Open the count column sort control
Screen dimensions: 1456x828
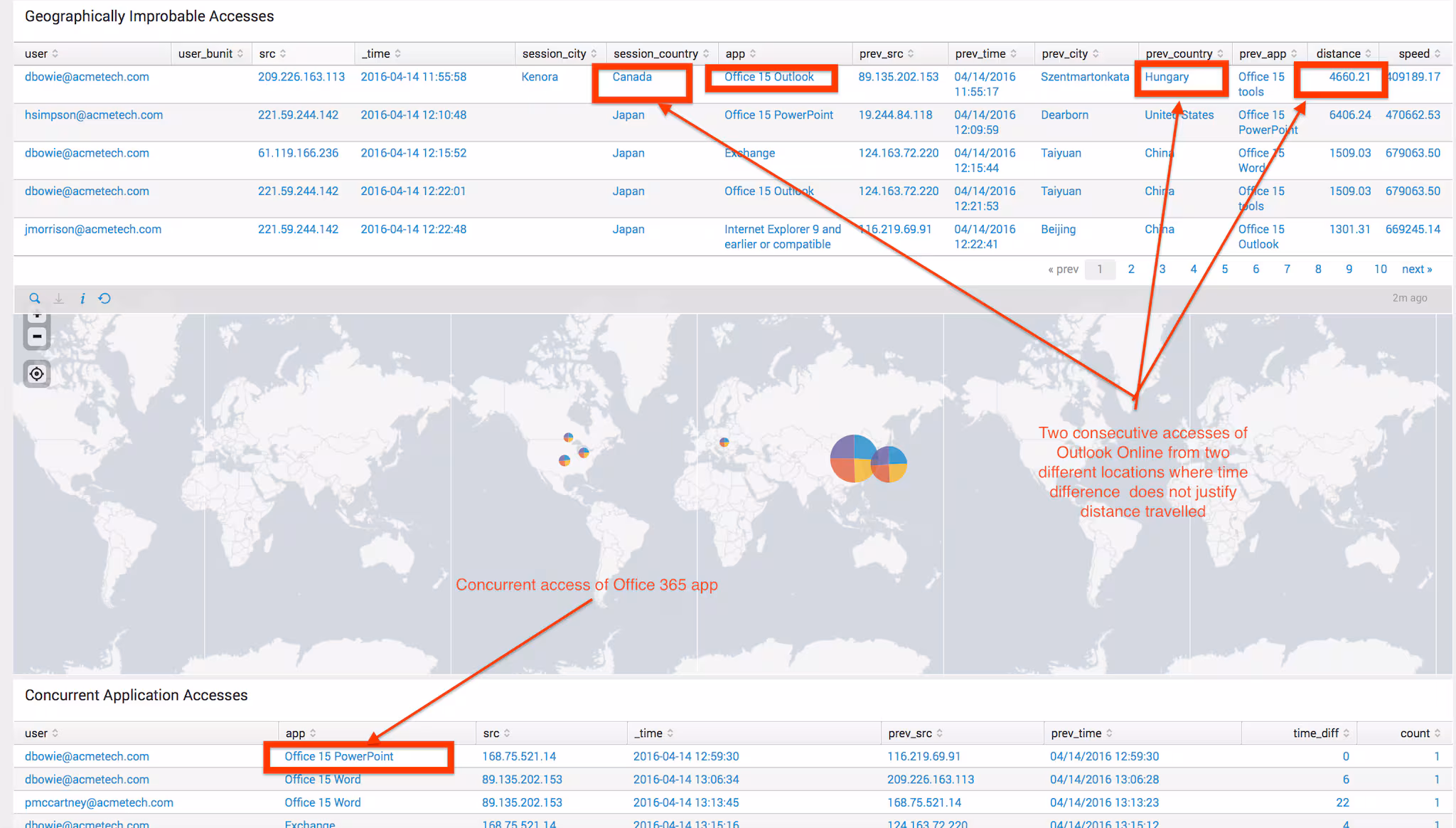pos(1438,733)
